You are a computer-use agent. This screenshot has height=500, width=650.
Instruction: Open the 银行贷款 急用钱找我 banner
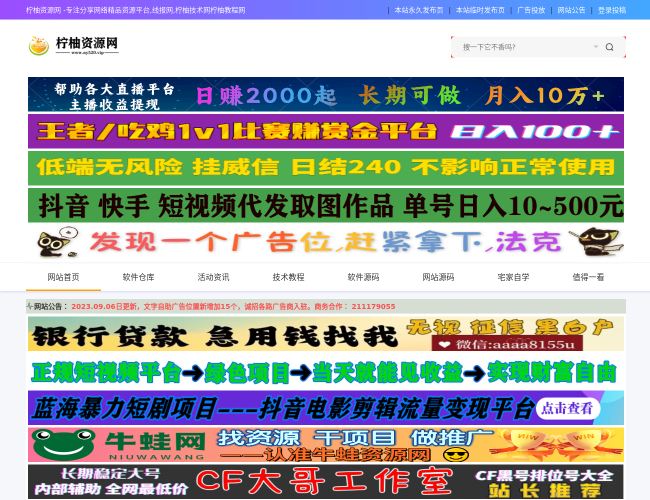coord(326,334)
